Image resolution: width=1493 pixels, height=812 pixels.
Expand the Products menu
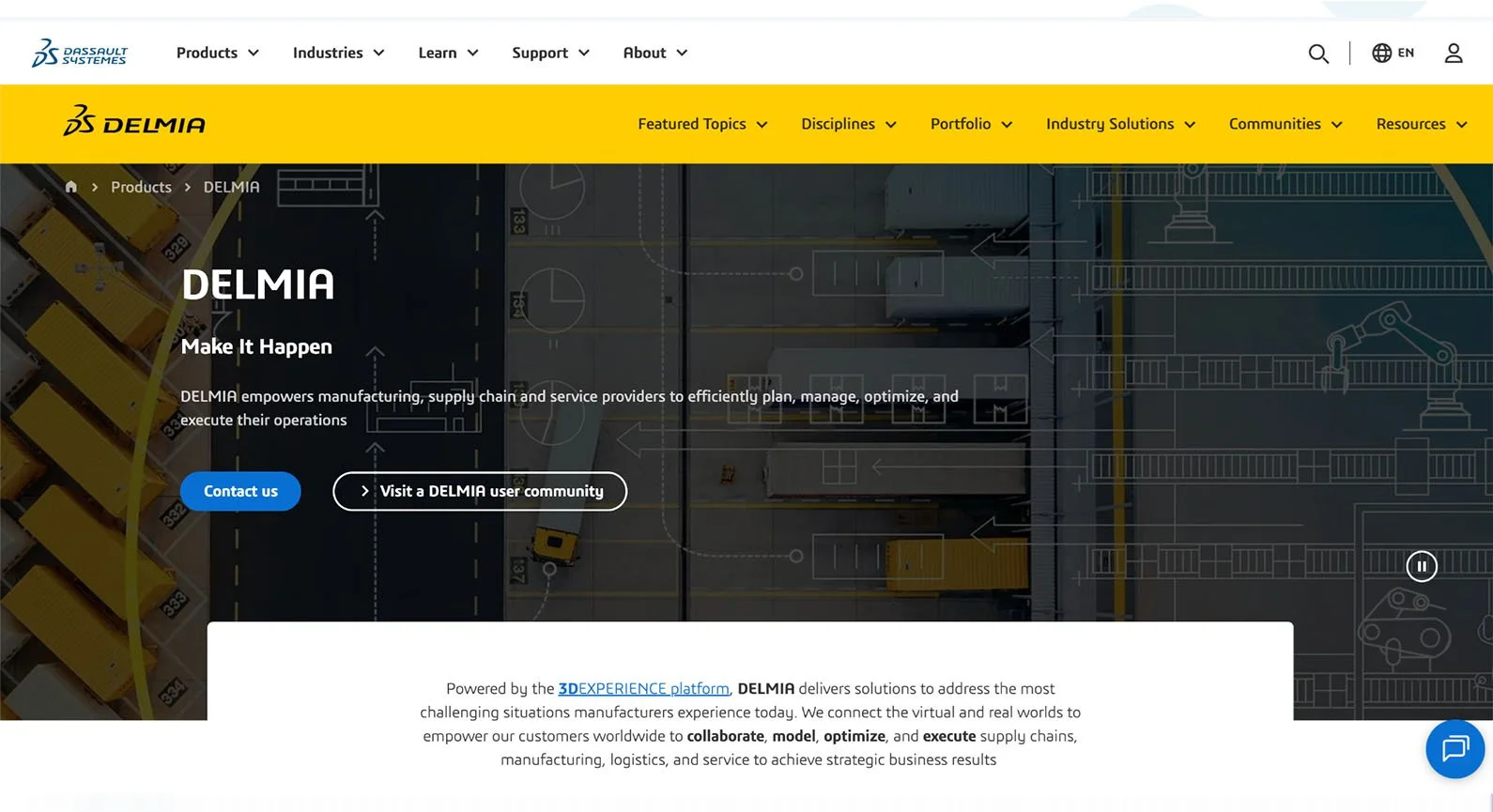[217, 53]
